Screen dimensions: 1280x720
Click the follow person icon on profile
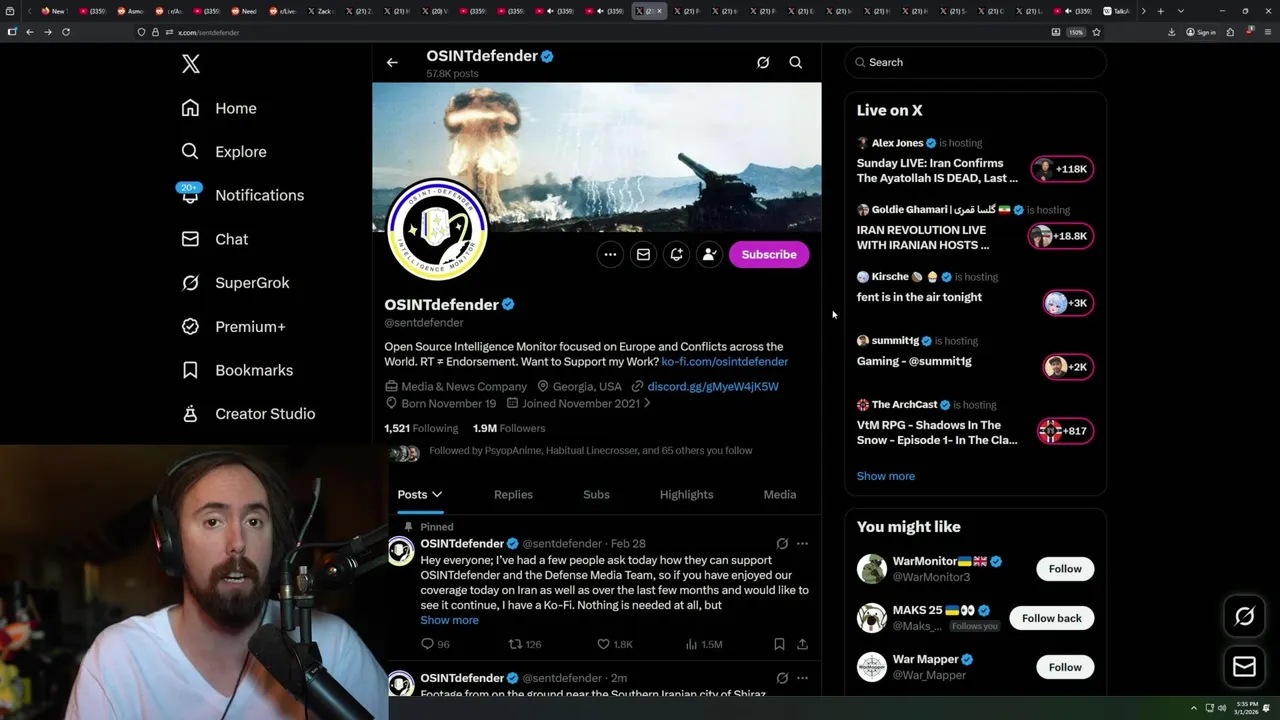coord(709,255)
